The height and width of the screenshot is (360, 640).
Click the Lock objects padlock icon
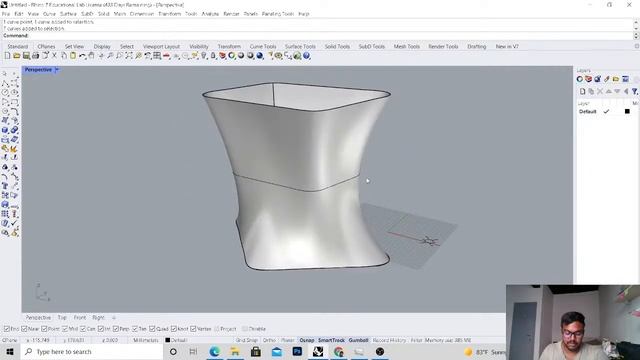(x=213, y=56)
